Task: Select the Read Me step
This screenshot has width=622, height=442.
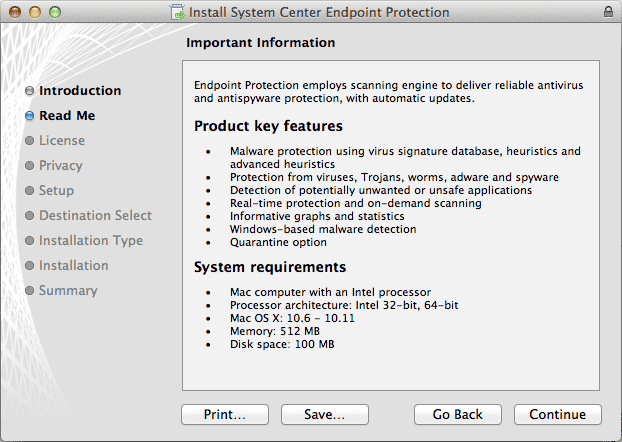Action: [67, 115]
